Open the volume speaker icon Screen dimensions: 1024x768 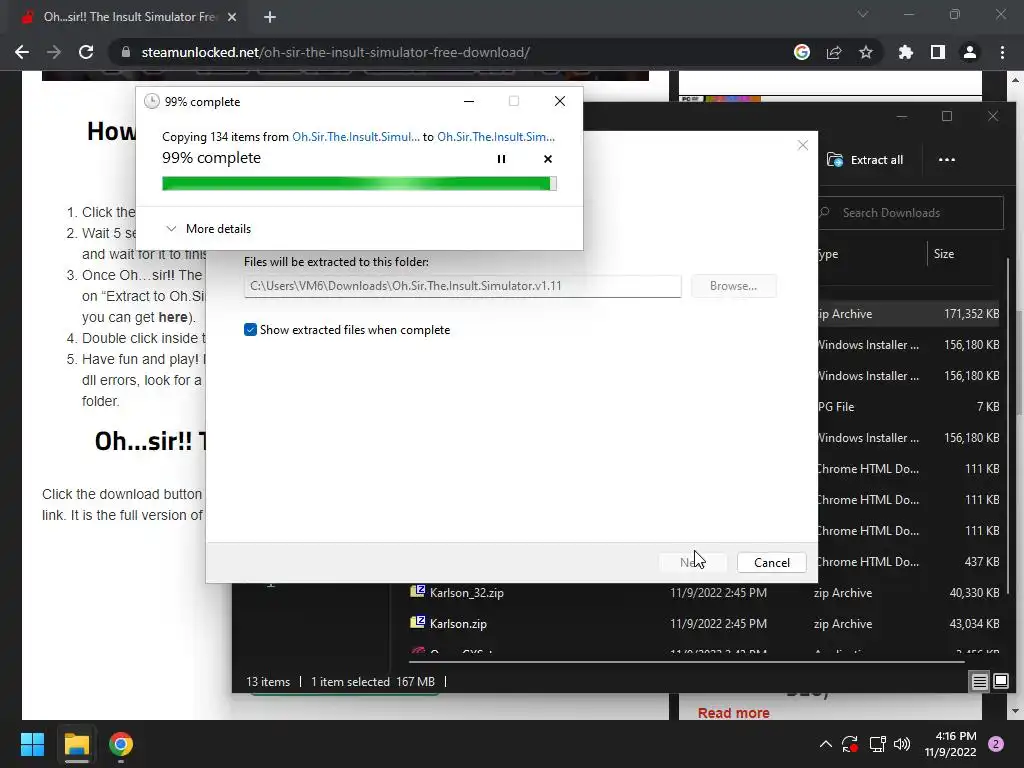902,744
